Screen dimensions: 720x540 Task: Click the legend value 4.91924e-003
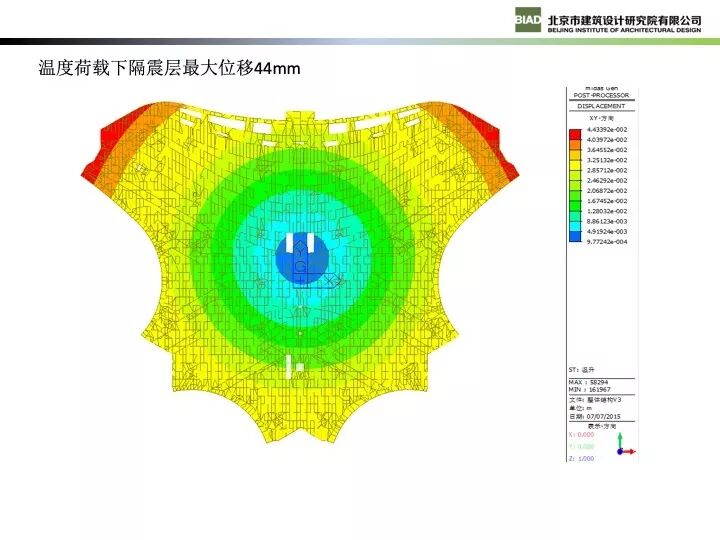pos(607,231)
